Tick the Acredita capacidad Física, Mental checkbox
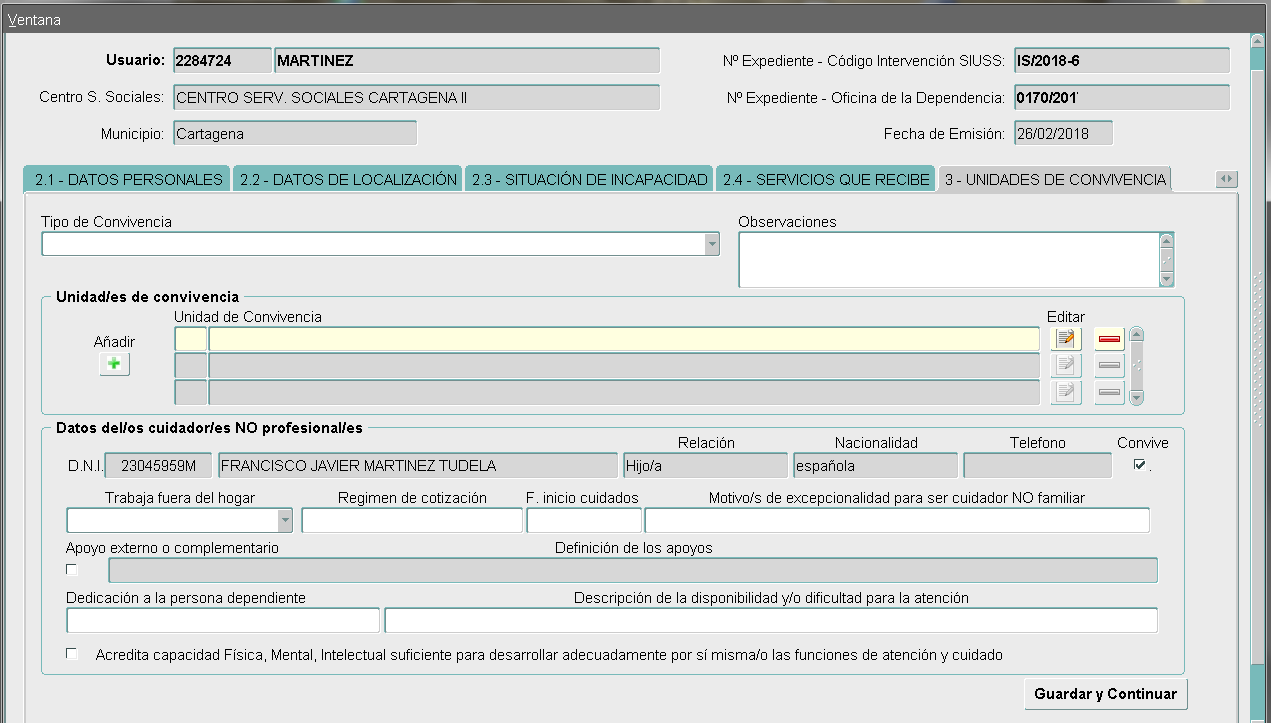Viewport: 1271px width, 723px height. [x=72, y=654]
